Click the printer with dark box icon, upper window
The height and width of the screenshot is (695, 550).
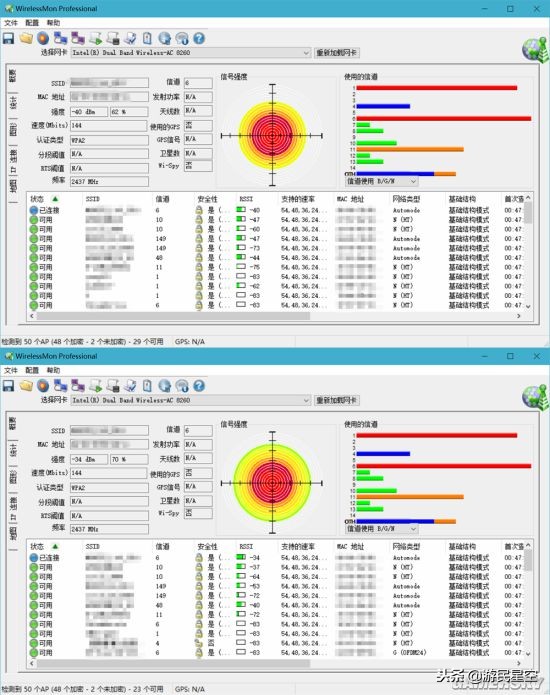[113, 39]
